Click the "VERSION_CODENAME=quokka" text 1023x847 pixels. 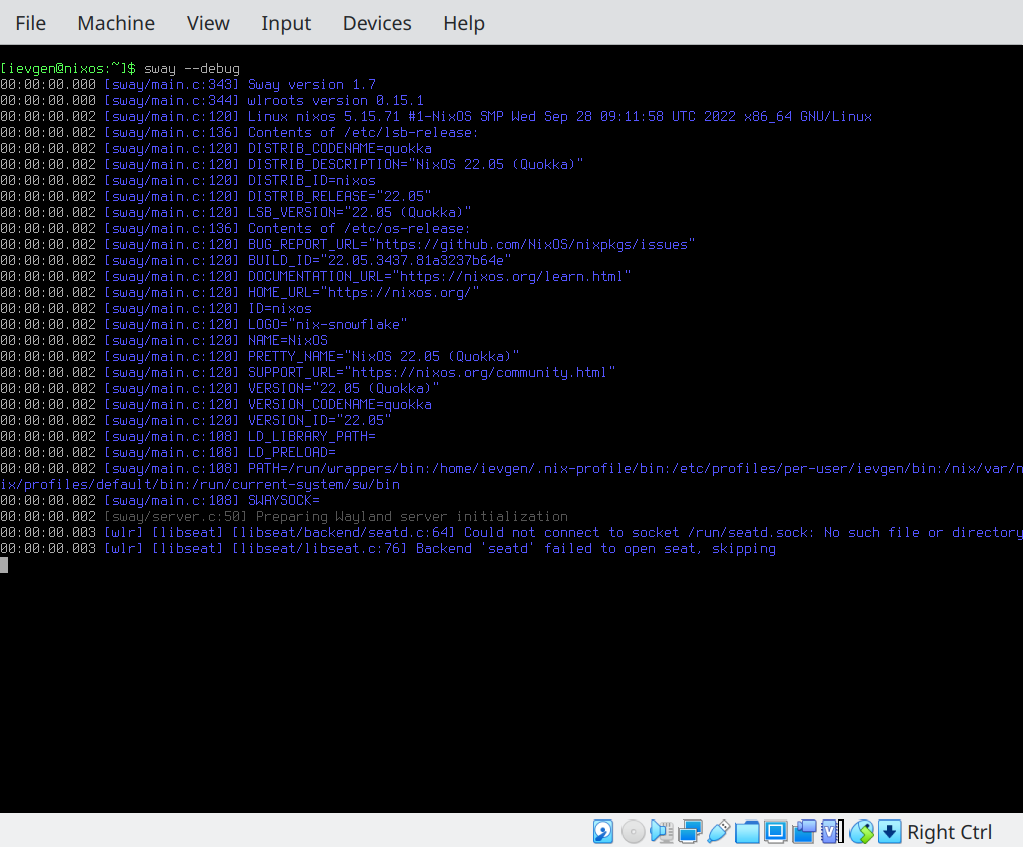340,404
